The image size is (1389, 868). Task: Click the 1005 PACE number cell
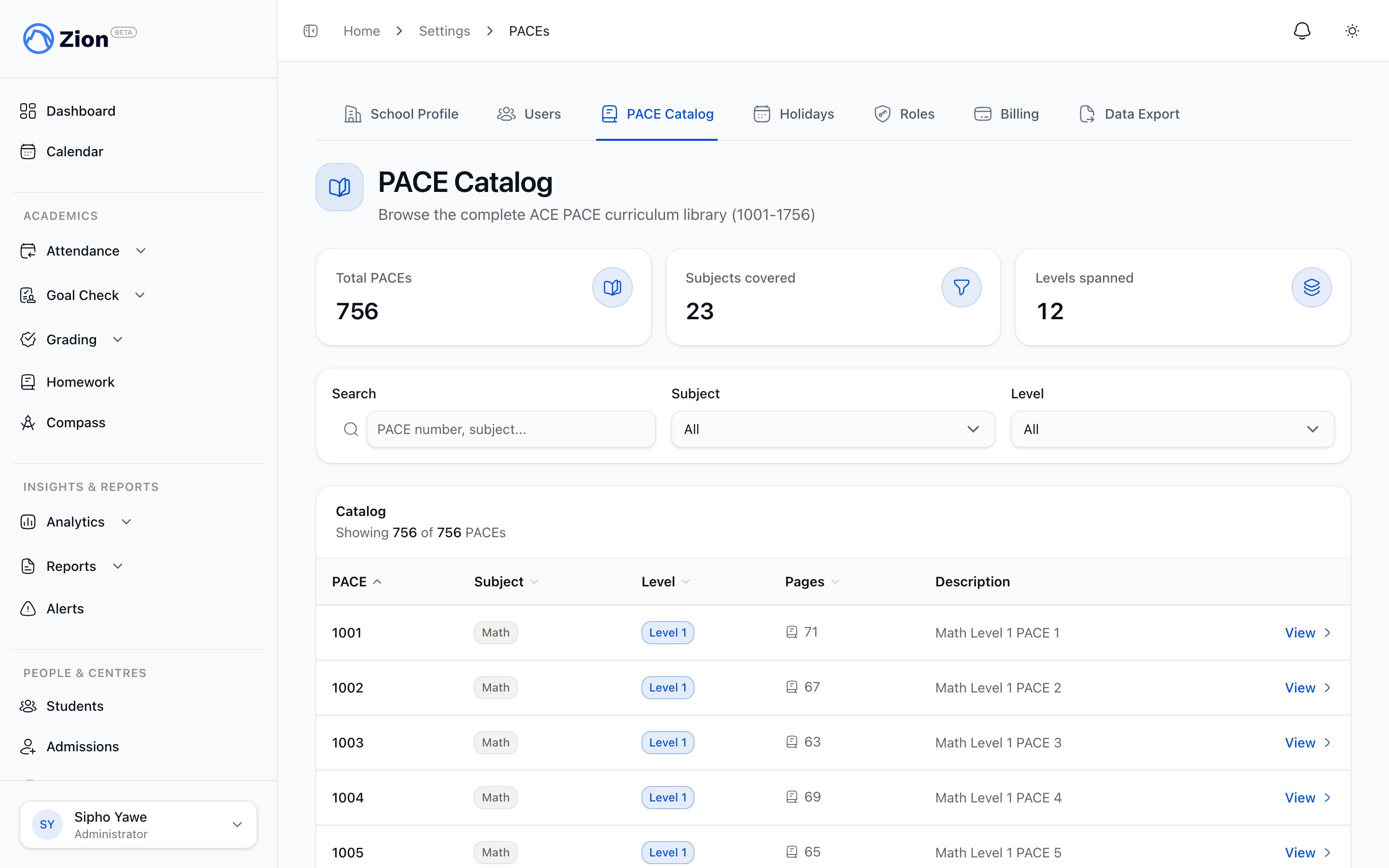click(x=348, y=853)
